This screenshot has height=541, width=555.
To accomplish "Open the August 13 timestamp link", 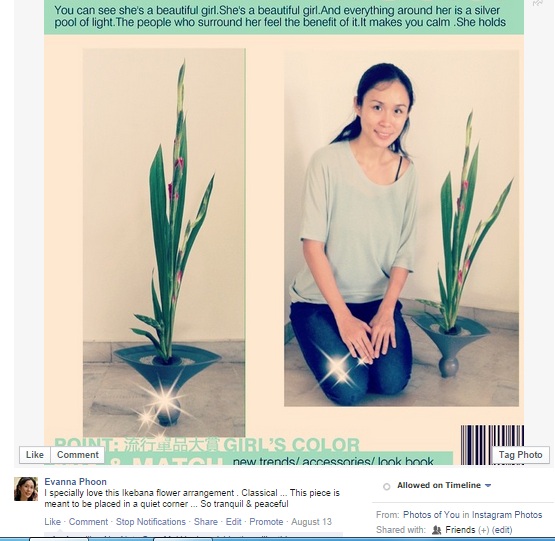I will tap(311, 522).
